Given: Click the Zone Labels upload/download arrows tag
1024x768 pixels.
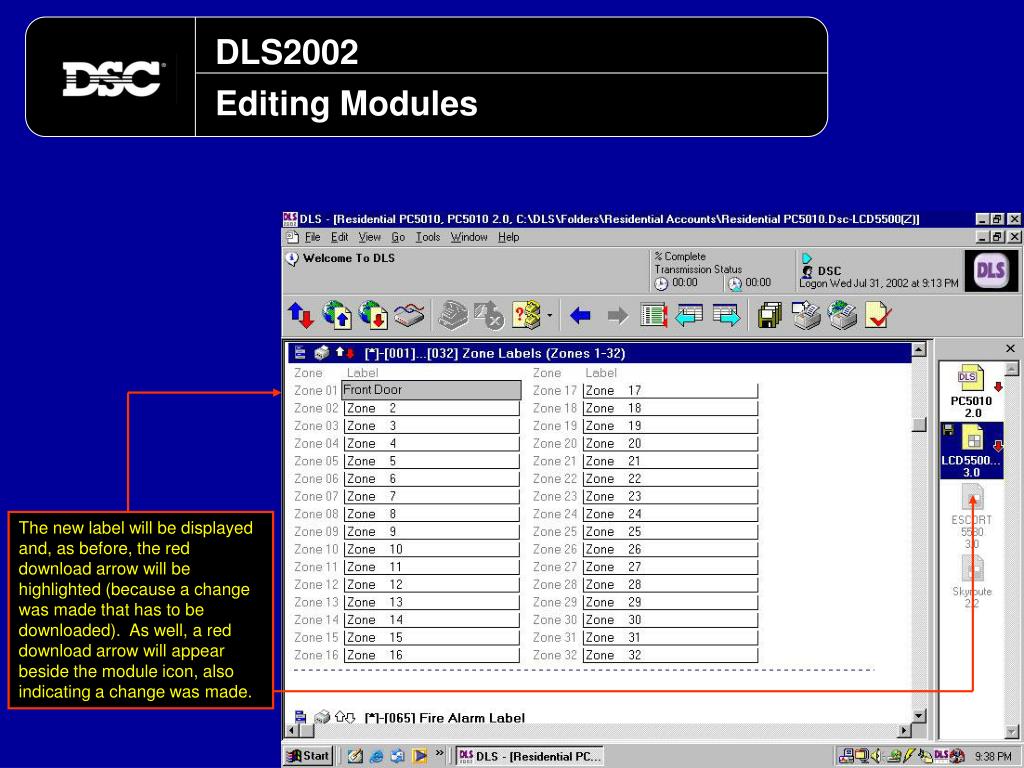Looking at the screenshot, I should tap(345, 353).
